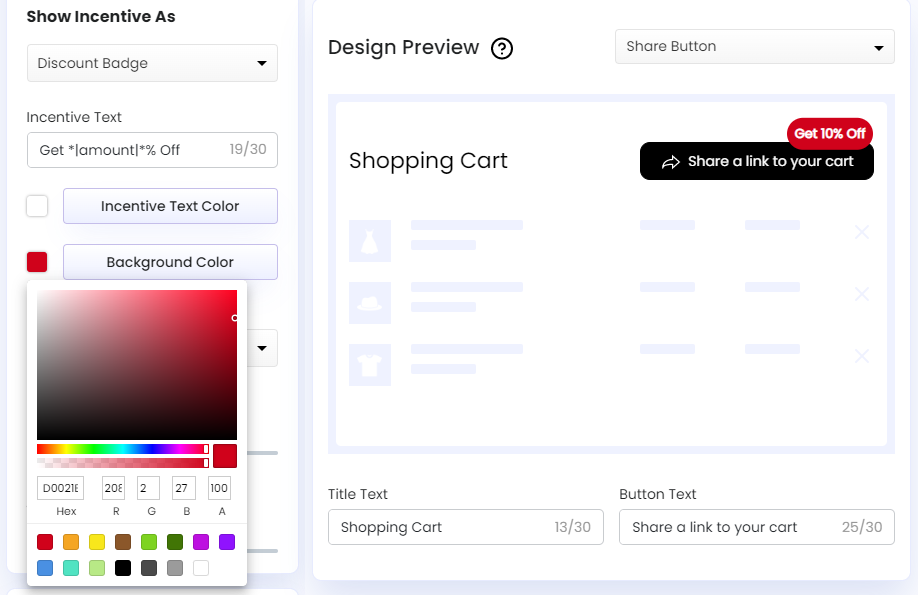The height and width of the screenshot is (595, 918).
Task: Click the X next to the second cart row
Action: click(862, 294)
